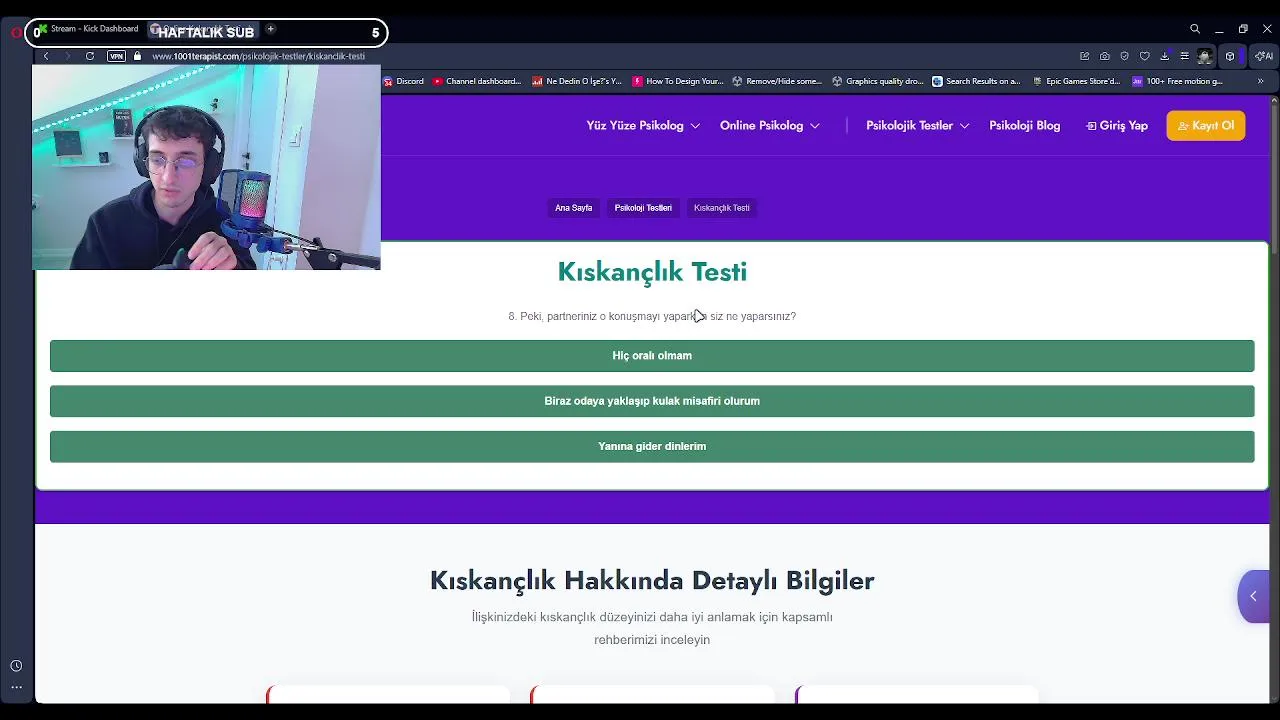The width and height of the screenshot is (1280, 720).
Task: Open the Discord bookmark
Action: click(404, 81)
